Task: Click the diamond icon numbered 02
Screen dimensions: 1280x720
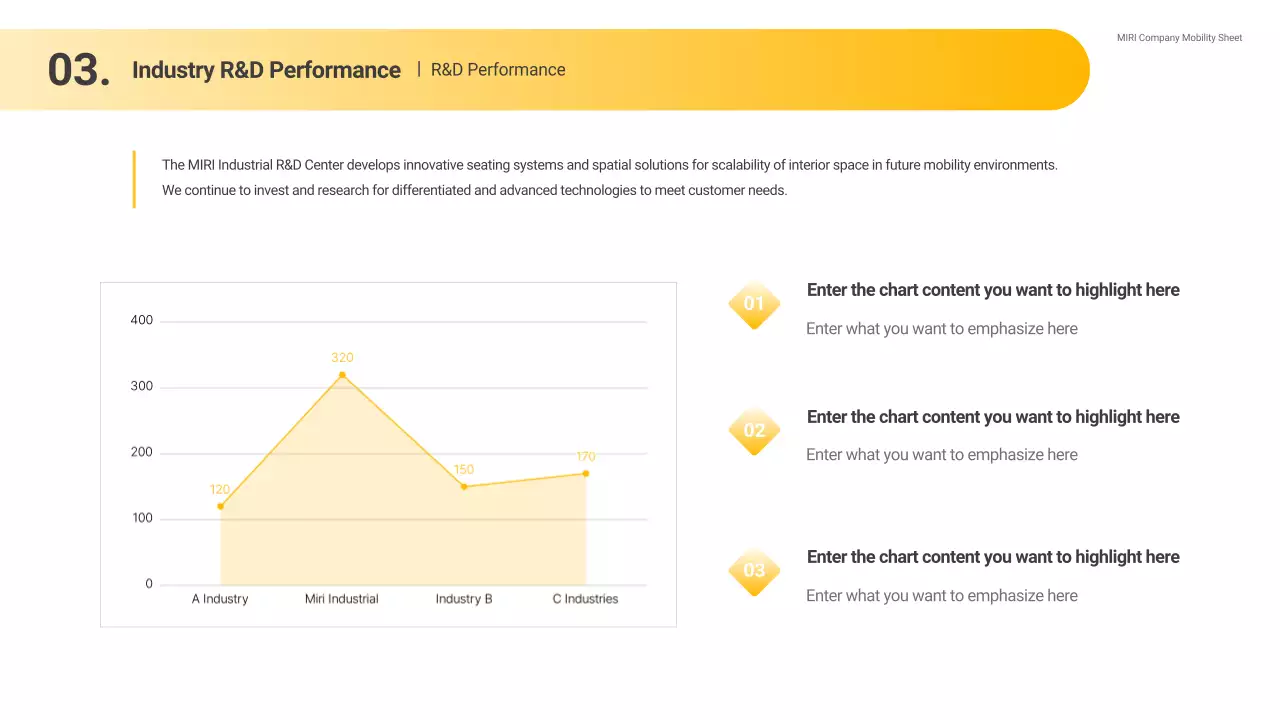Action: 754,431
